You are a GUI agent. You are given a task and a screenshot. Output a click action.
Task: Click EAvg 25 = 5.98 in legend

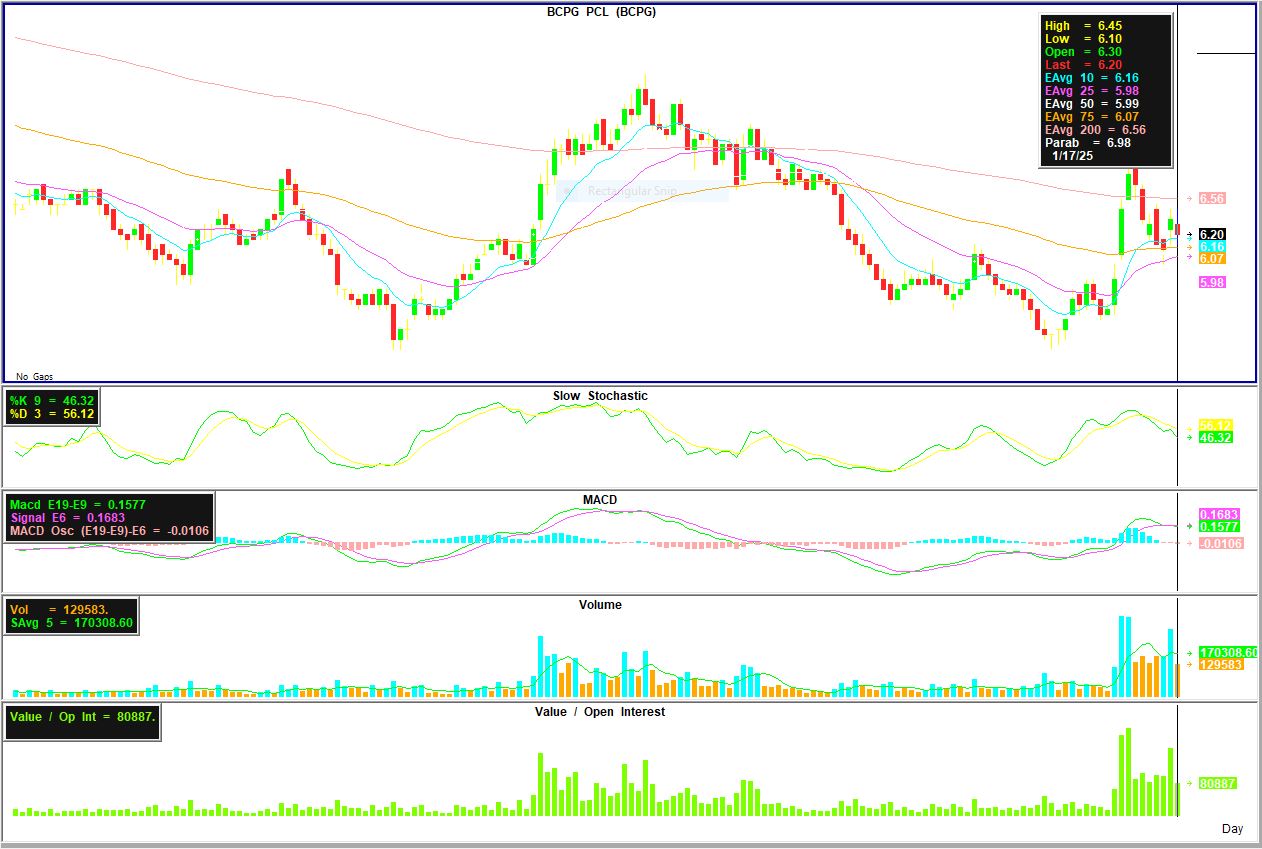(x=1091, y=91)
